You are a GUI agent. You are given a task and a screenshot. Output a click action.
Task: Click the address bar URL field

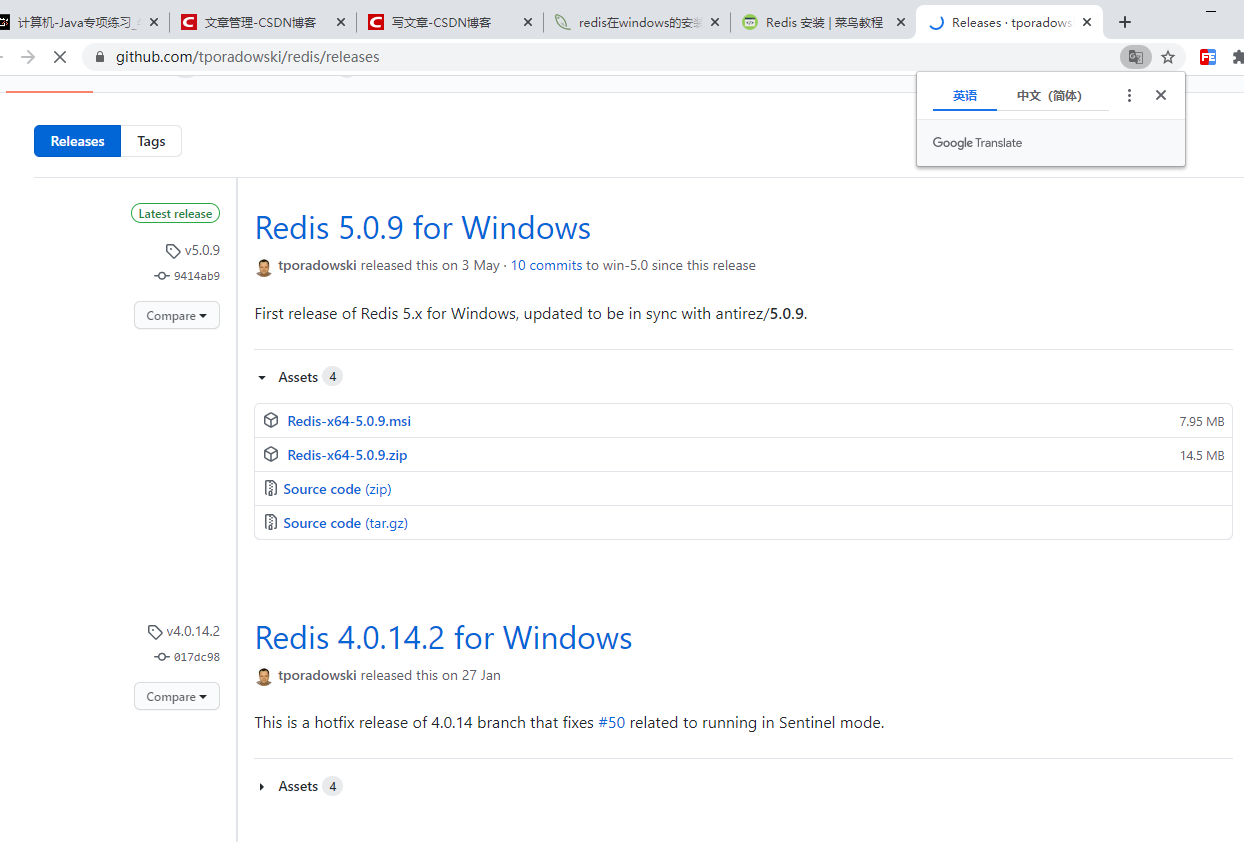point(600,57)
